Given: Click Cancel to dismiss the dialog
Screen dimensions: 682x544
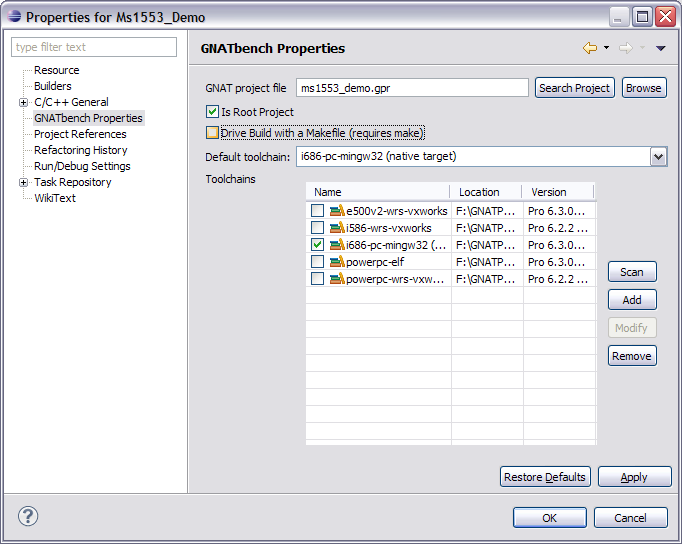Looking at the screenshot, I should 630,517.
